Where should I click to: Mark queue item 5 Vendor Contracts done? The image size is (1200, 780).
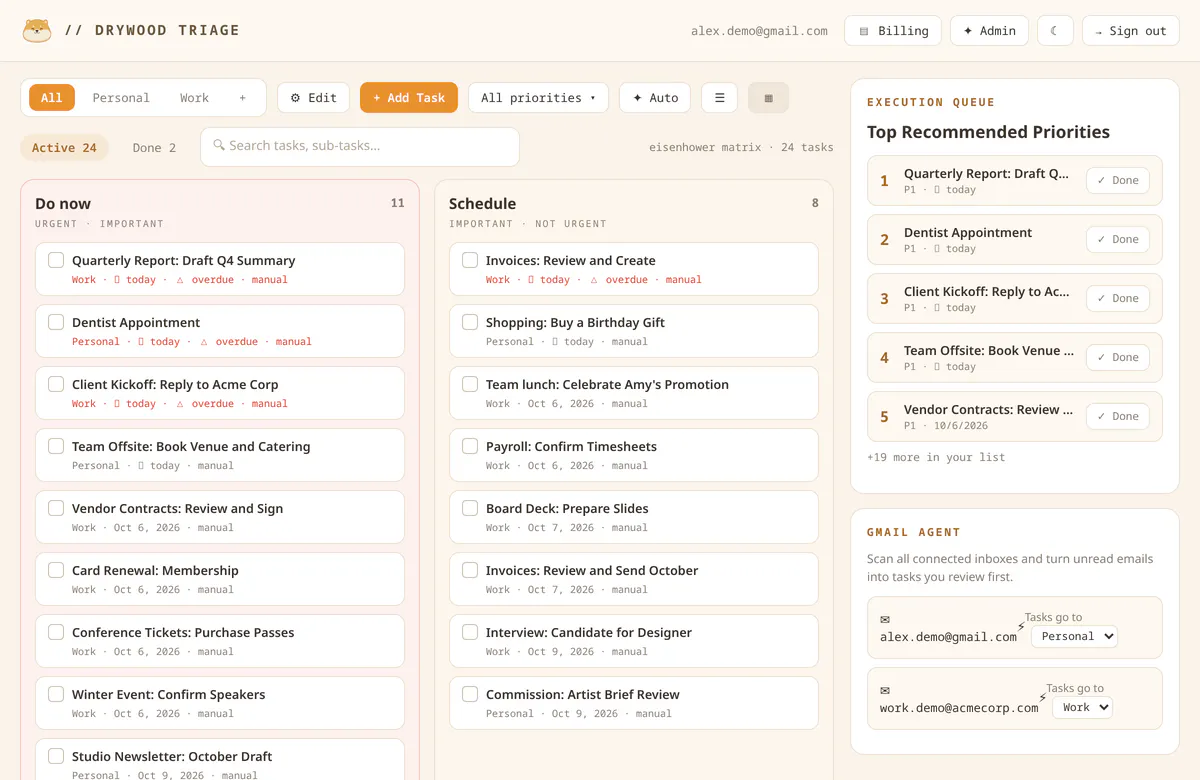(x=1118, y=416)
